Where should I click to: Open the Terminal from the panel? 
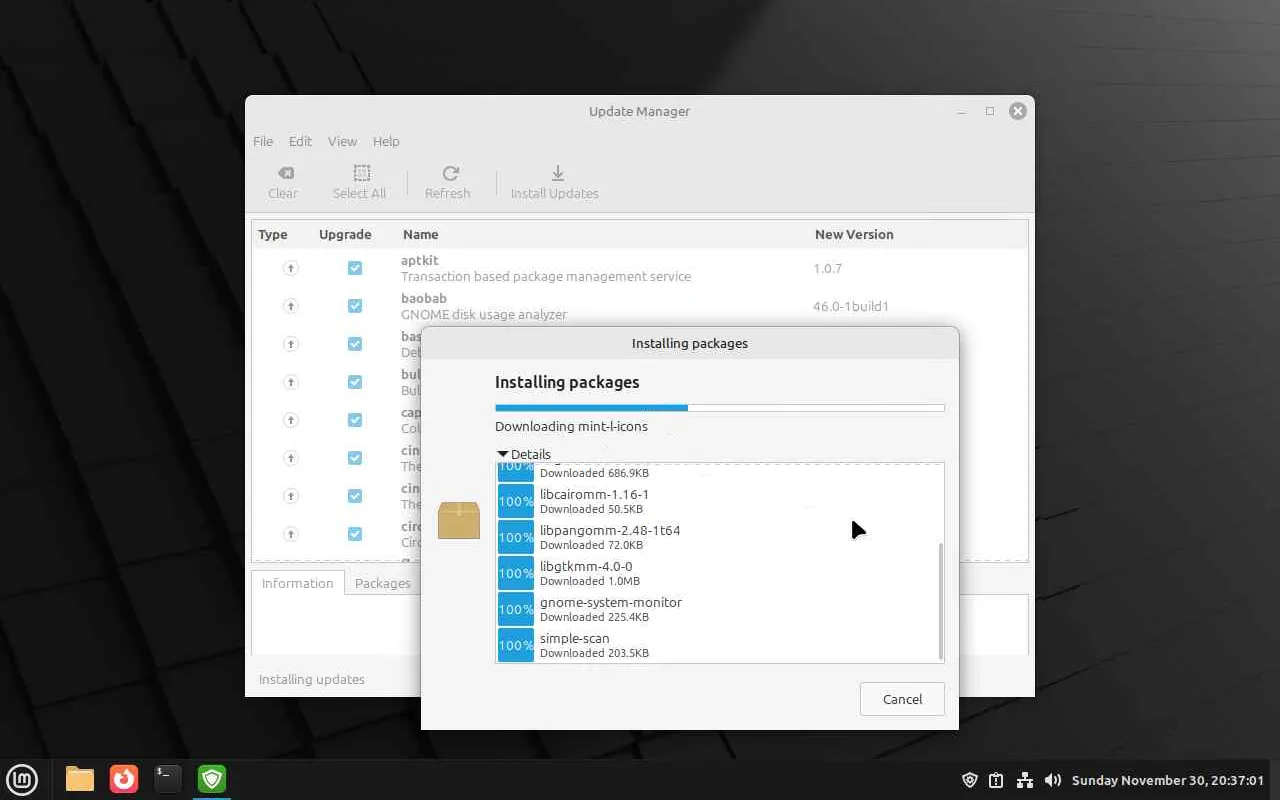(x=168, y=779)
